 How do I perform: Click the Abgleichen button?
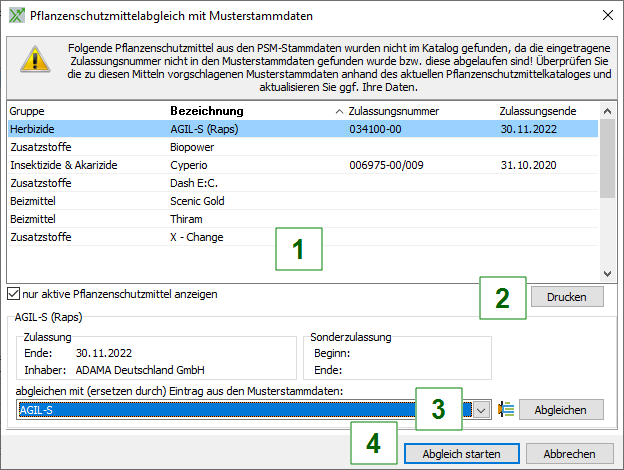(561, 410)
